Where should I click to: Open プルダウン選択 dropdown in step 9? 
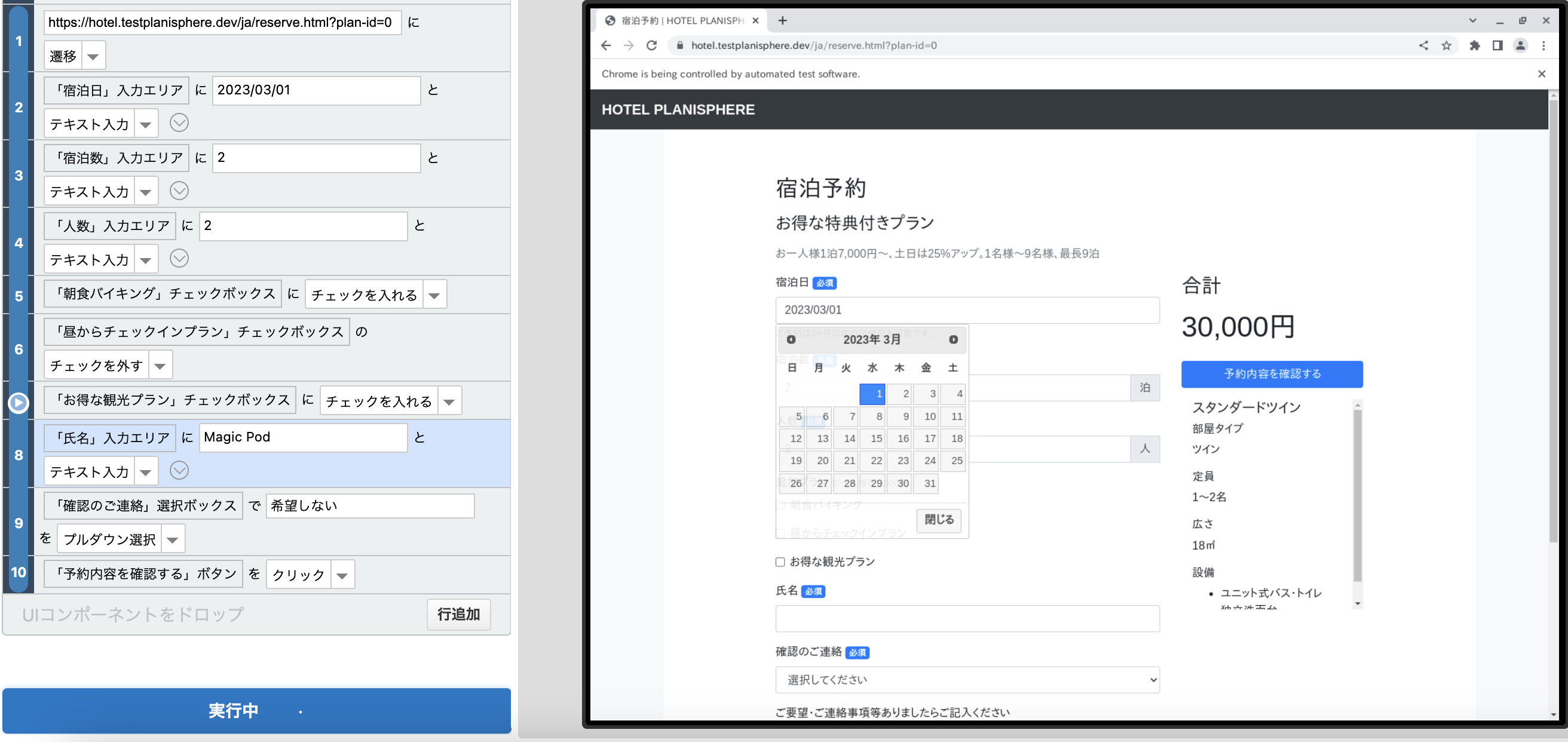click(x=173, y=539)
